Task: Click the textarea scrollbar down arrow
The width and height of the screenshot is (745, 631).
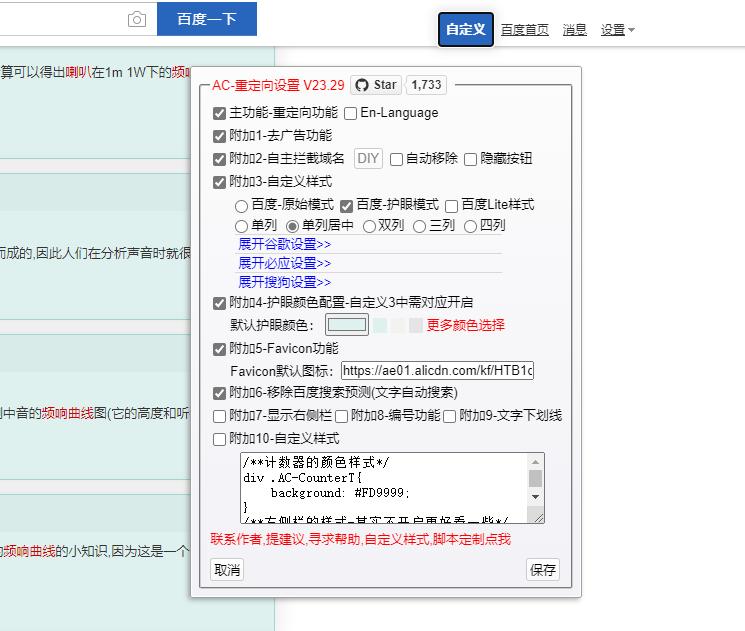Action: [535, 497]
